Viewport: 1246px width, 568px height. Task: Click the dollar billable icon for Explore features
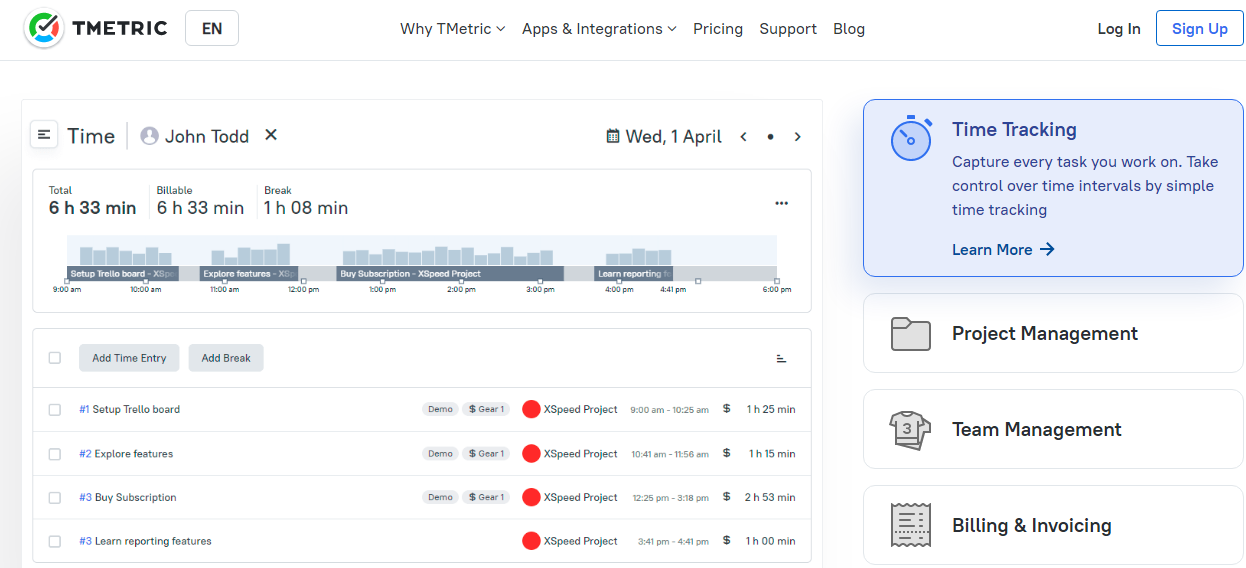727,453
